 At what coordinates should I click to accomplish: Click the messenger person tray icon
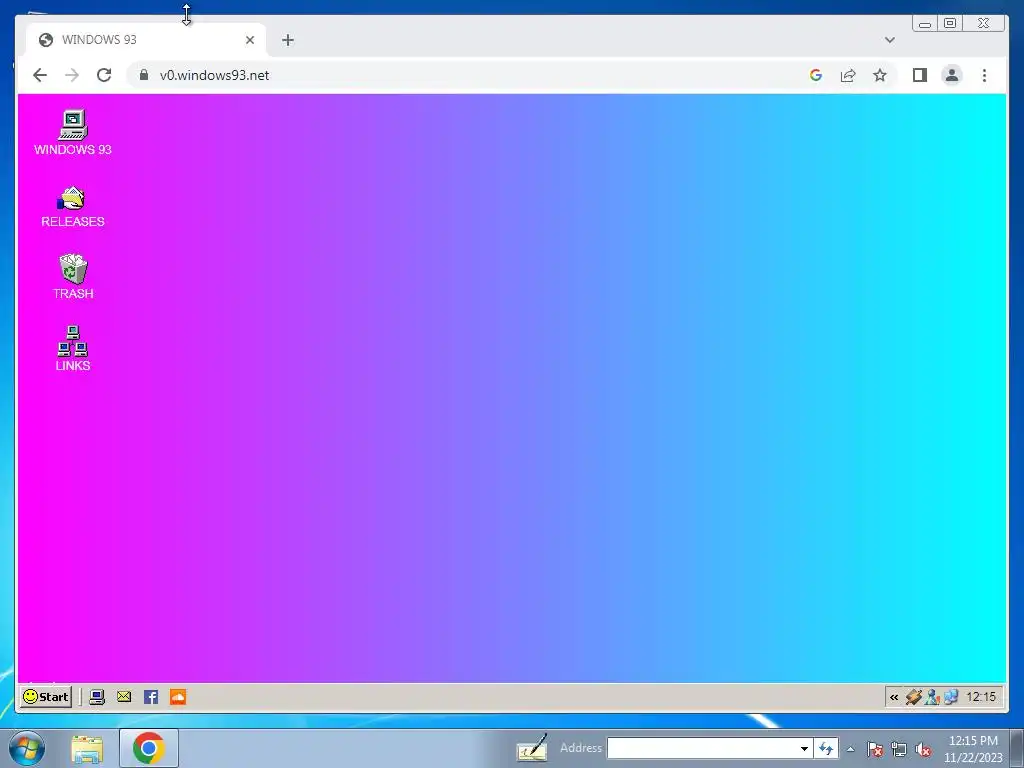point(932,697)
